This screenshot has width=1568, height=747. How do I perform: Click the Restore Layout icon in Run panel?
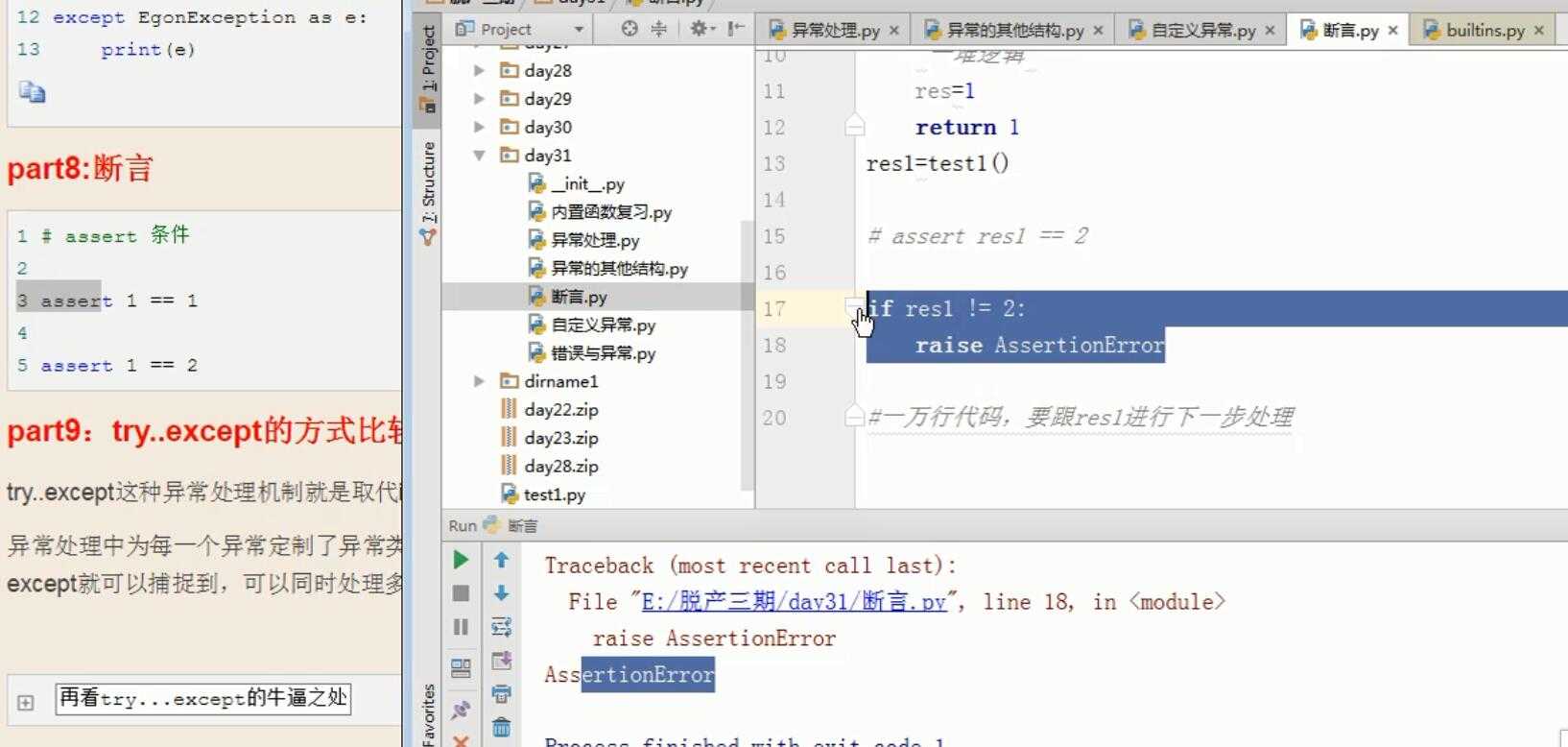[x=461, y=667]
